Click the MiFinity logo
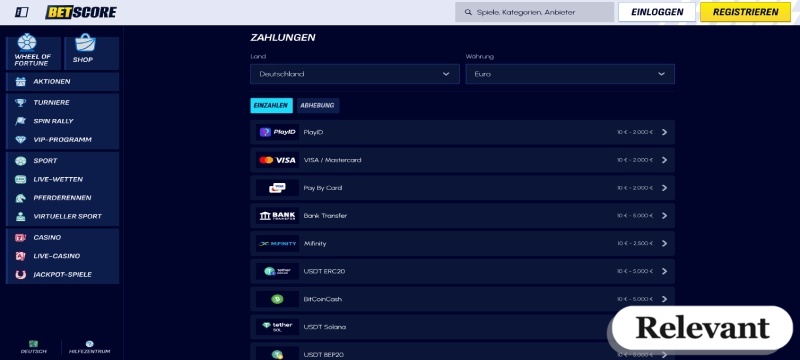800x360 pixels. [x=278, y=244]
